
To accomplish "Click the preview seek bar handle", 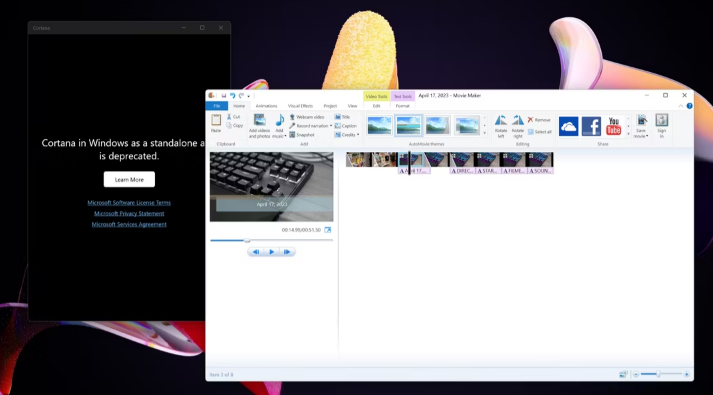I will coord(247,240).
